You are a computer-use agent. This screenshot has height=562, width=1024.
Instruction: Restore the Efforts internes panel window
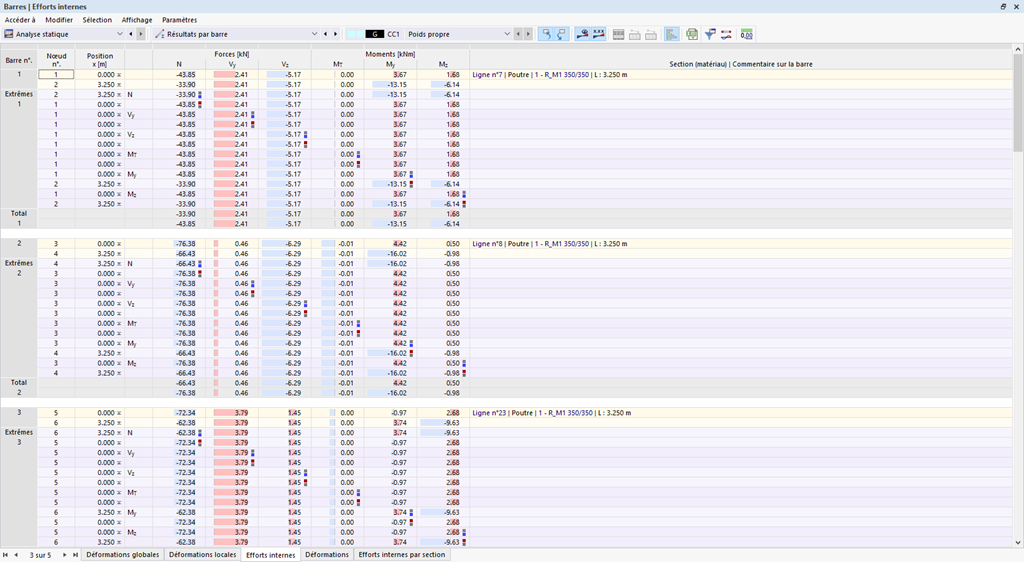tap(1003, 7)
